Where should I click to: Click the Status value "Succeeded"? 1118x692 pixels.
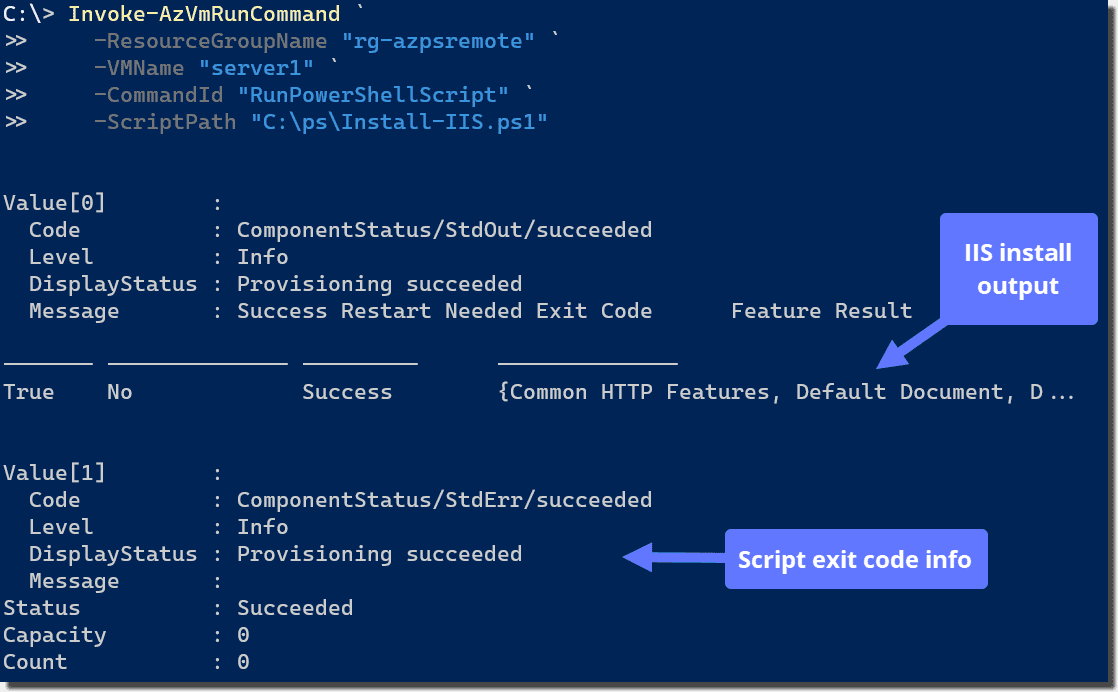(x=295, y=608)
